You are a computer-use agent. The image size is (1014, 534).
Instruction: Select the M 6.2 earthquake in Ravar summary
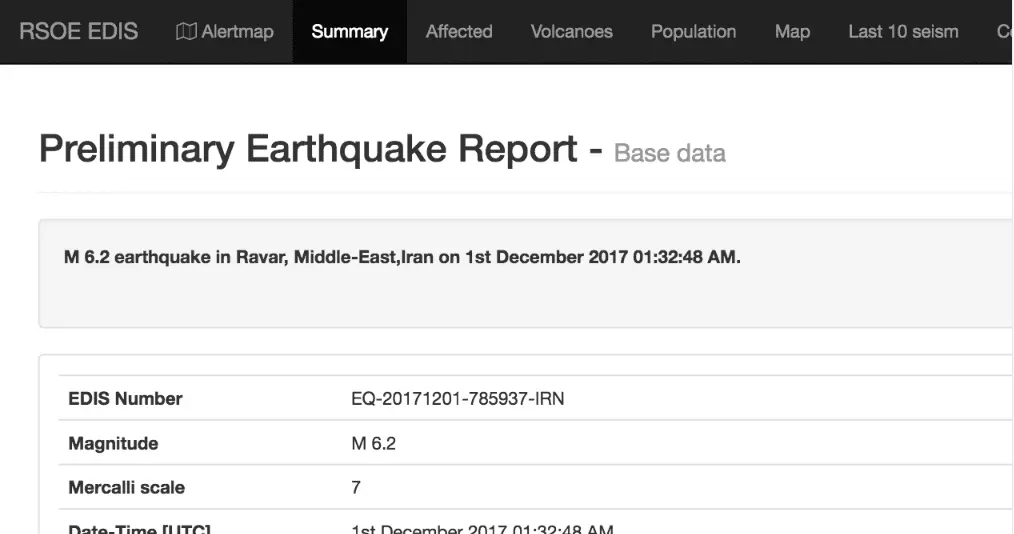click(x=402, y=257)
